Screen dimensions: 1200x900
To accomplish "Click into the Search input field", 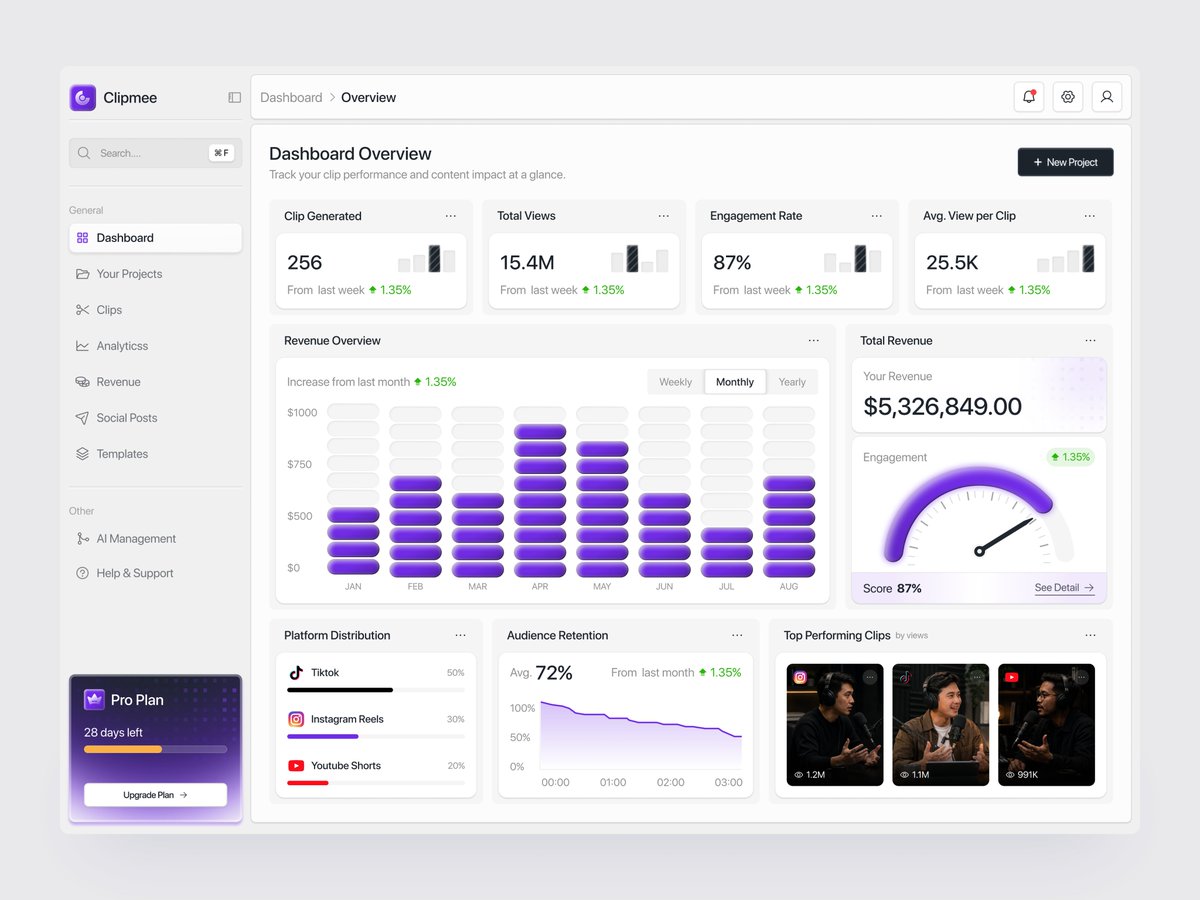I will click(x=155, y=153).
